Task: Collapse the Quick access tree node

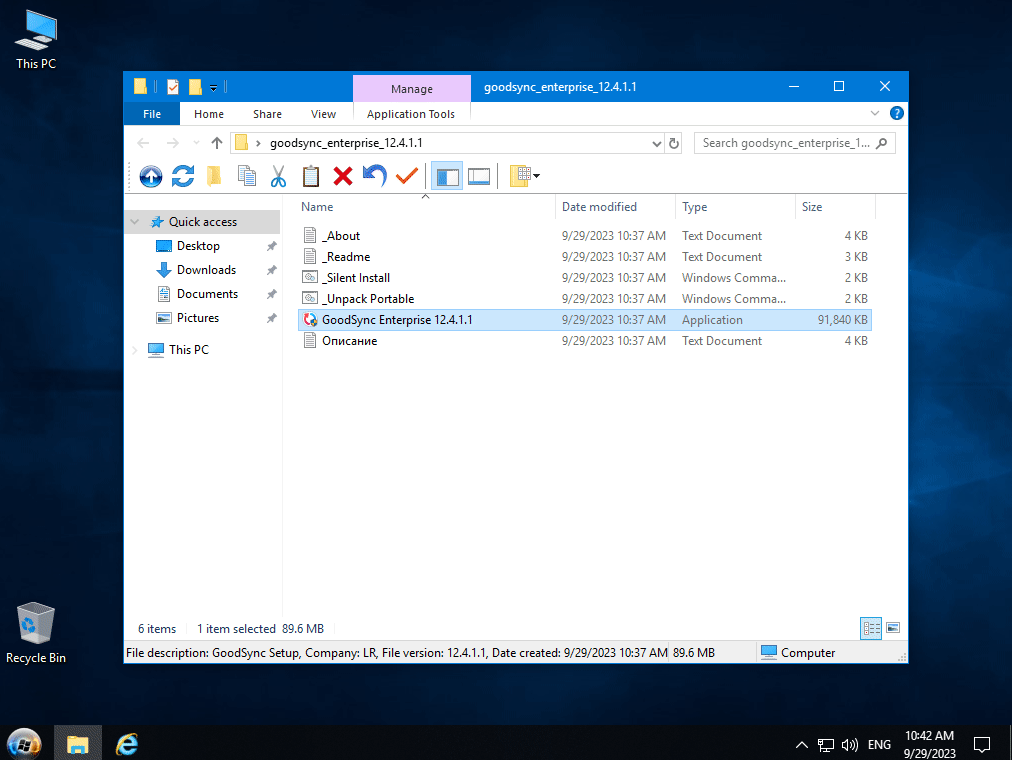Action: pyautogui.click(x=134, y=222)
